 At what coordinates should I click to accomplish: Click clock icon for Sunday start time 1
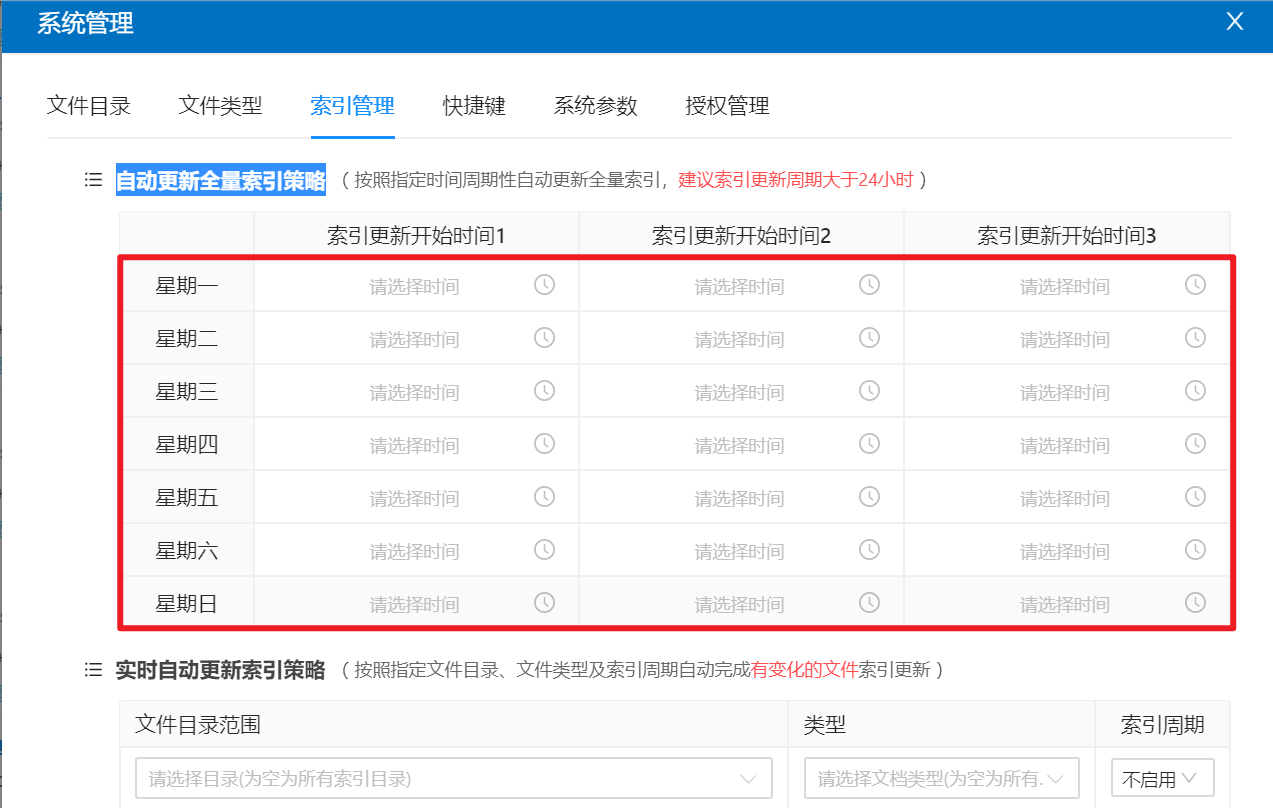pos(544,603)
